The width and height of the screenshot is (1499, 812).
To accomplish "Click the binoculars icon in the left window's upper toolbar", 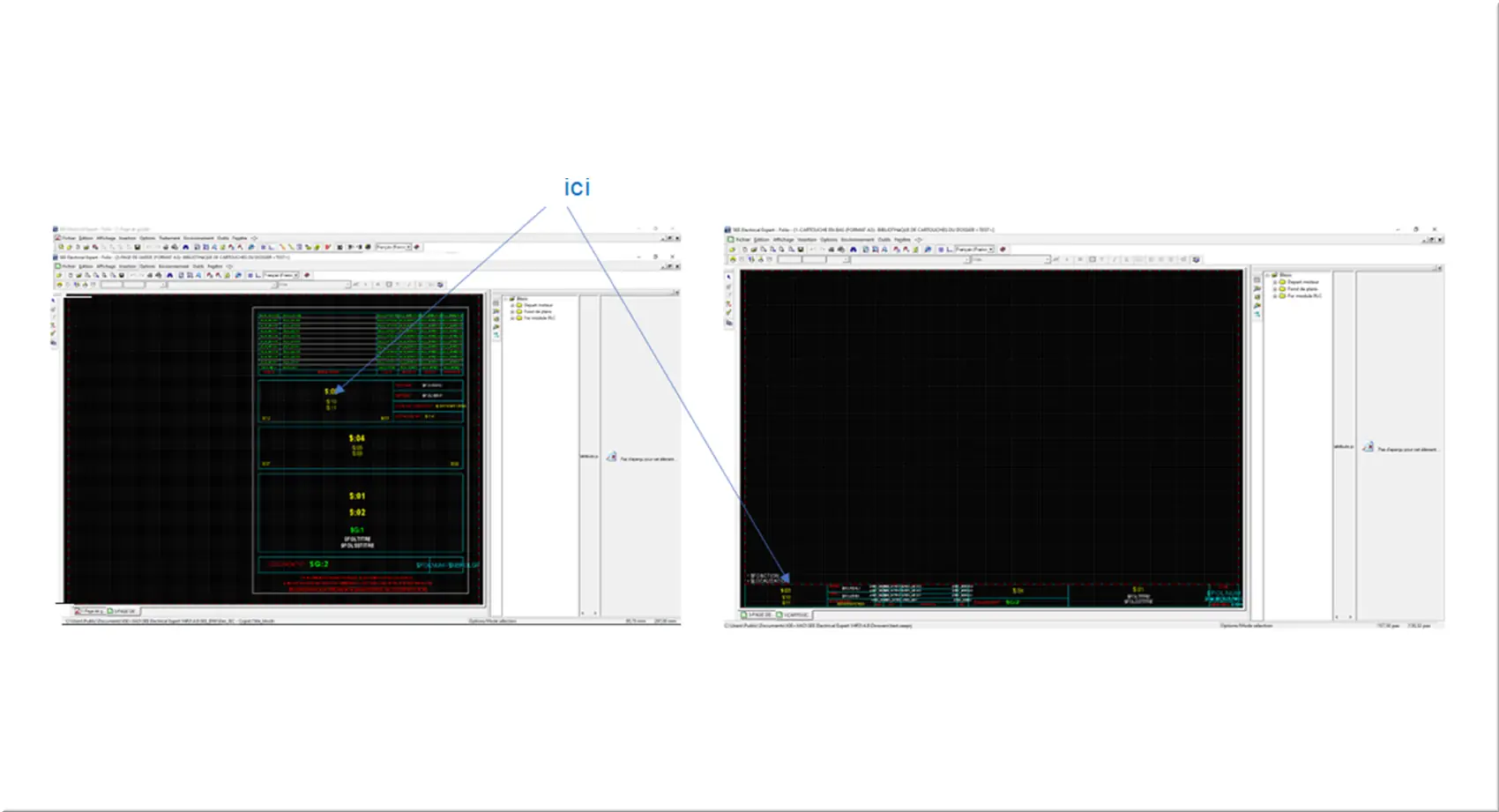I will [186, 247].
